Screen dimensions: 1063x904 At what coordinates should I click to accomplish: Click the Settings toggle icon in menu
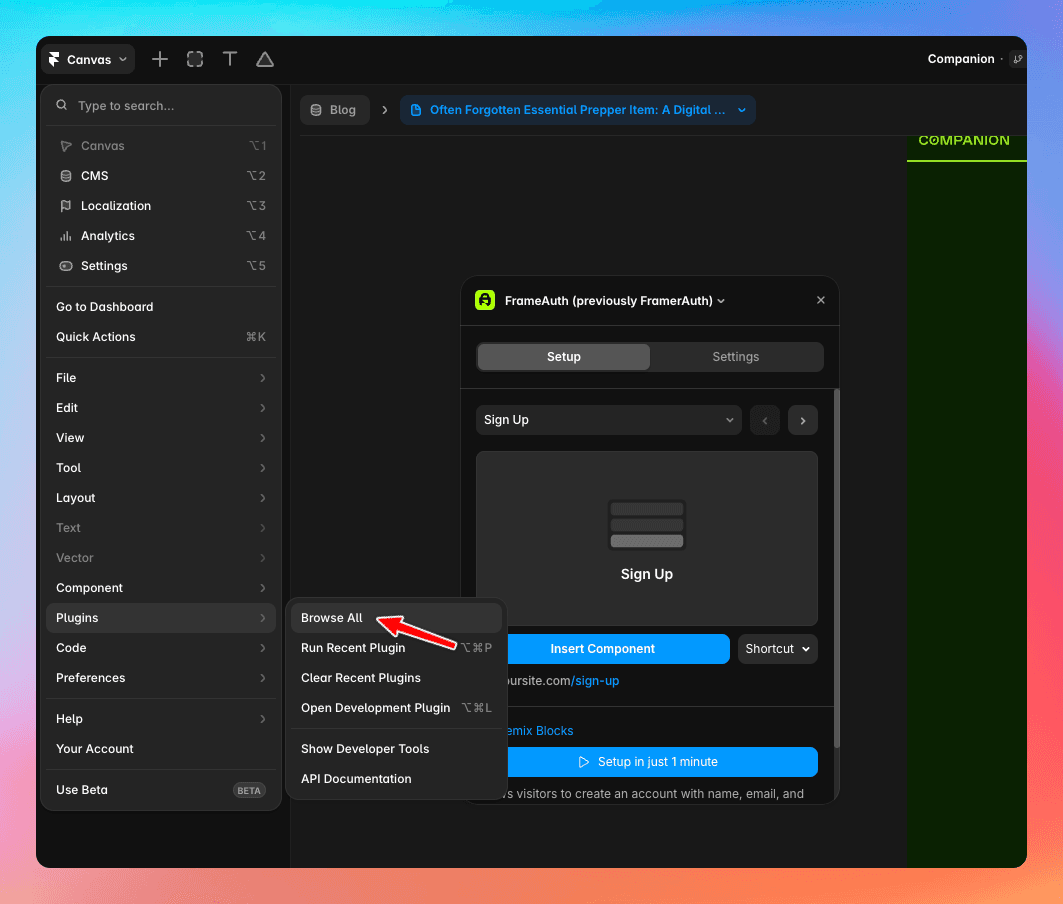(x=66, y=266)
